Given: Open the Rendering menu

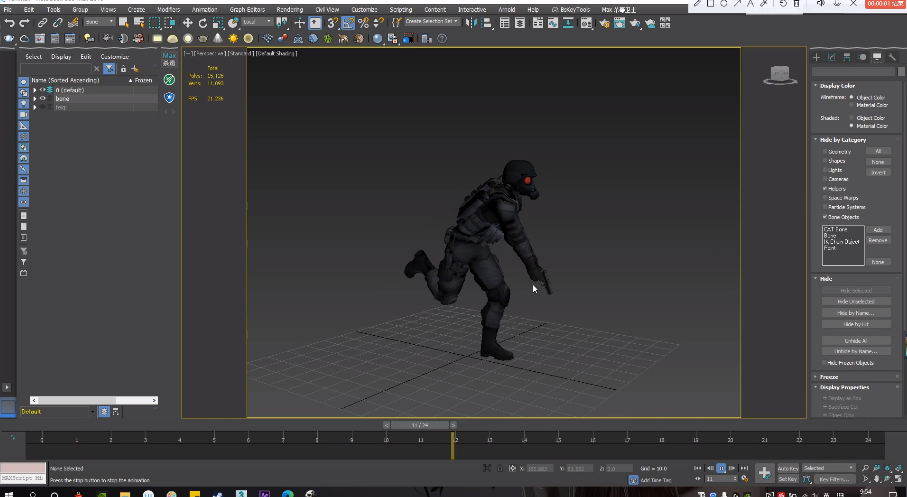Looking at the screenshot, I should click(289, 10).
